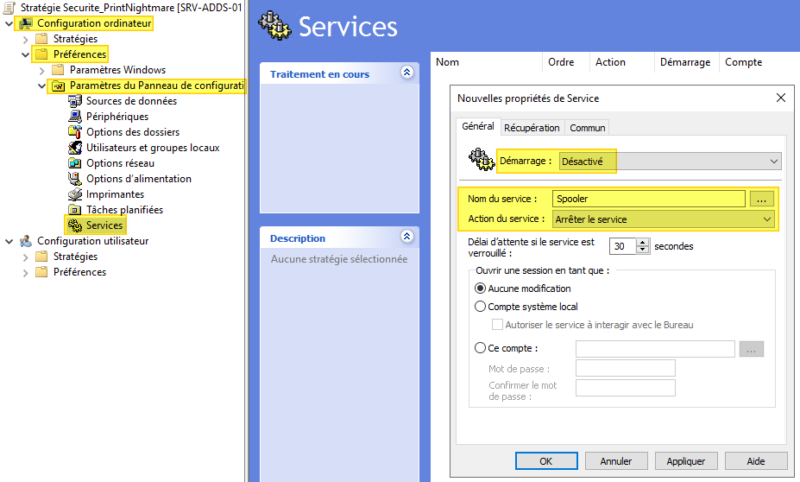Expand Préférences under Configuration utilisateur
This screenshot has width=800, height=482.
tap(26, 272)
